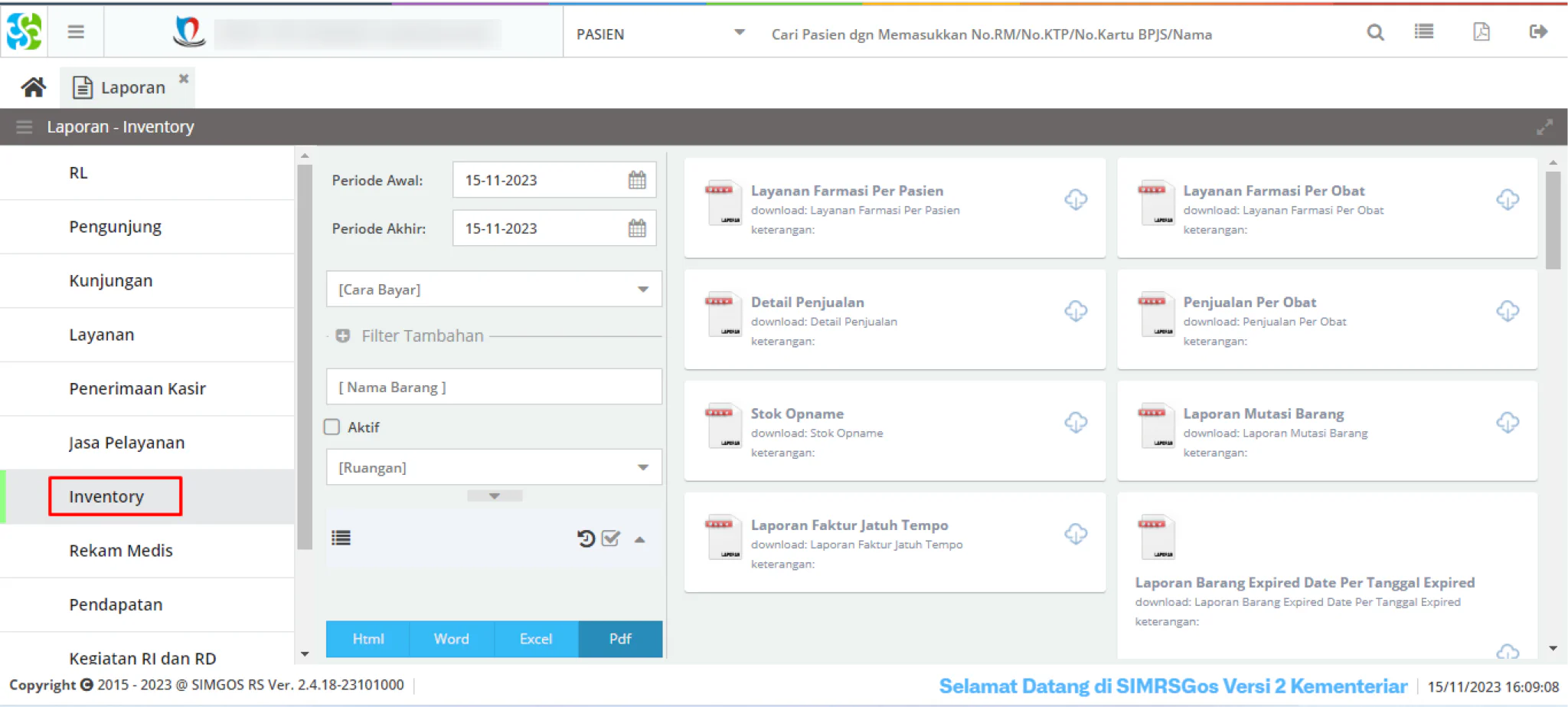This screenshot has height=707, width=1568.
Task: Click the Nama Barang input field
Action: [x=494, y=387]
